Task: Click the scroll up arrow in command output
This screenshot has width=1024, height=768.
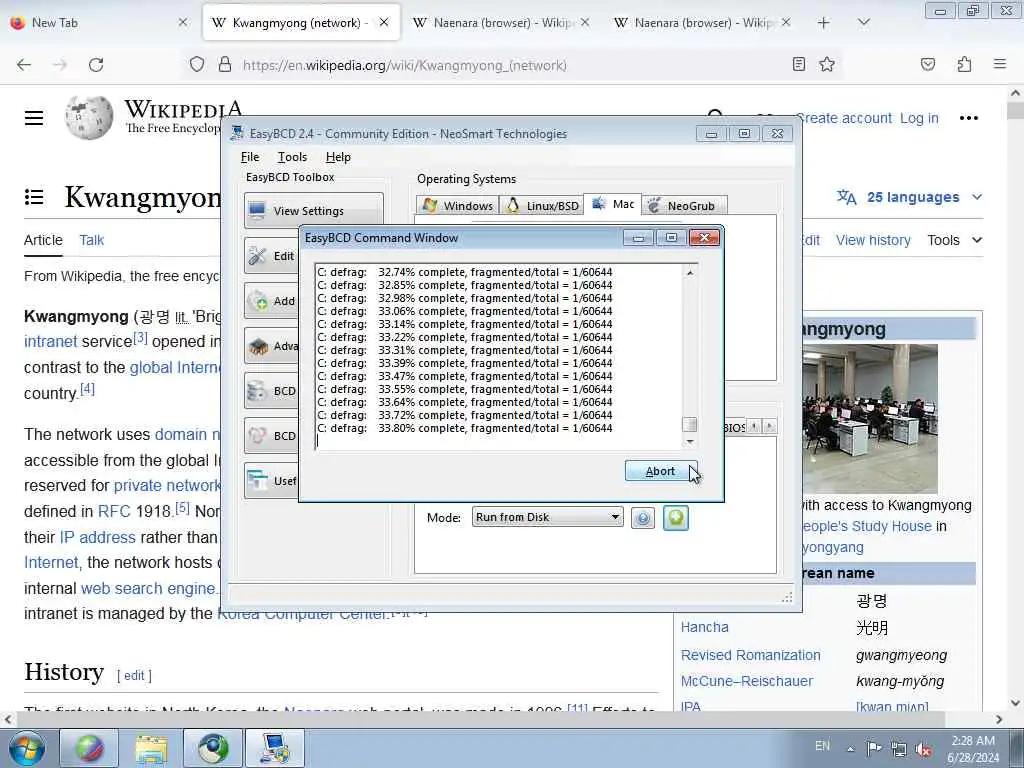Action: (x=690, y=272)
